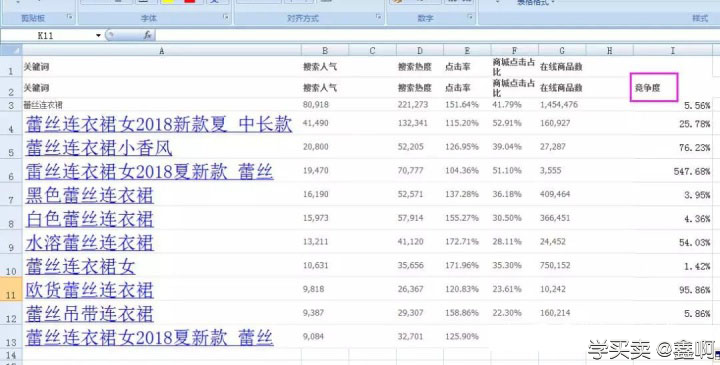Viewport: 720px width, 365px height.
Task: Select column G header
Action: 562,51
